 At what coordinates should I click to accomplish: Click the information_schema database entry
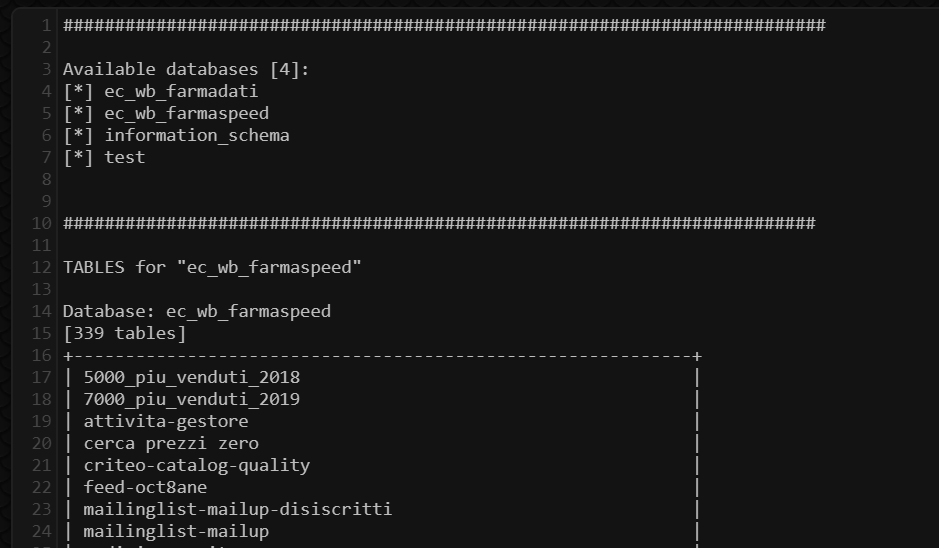[x=196, y=135]
